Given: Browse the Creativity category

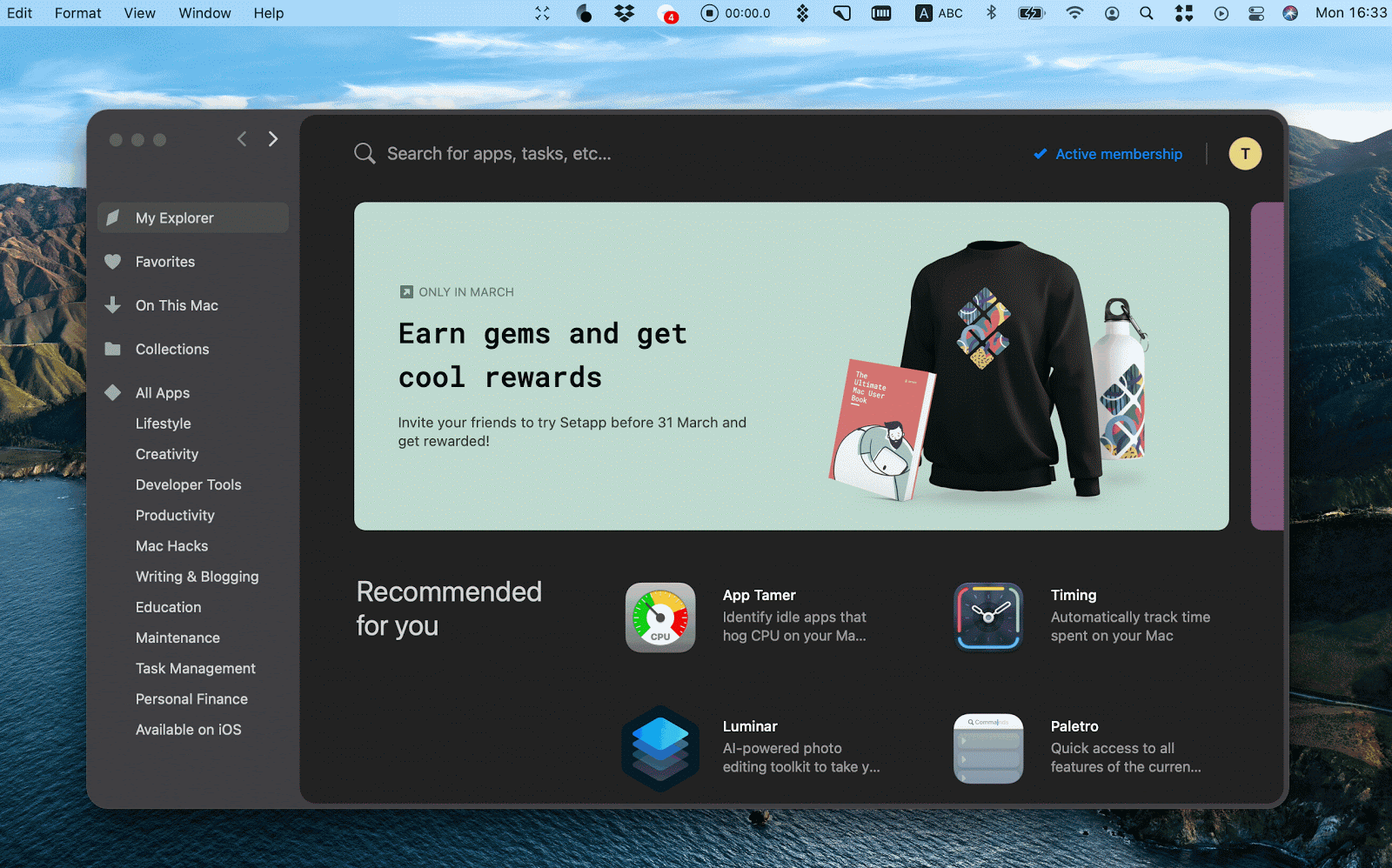Looking at the screenshot, I should 167,454.
